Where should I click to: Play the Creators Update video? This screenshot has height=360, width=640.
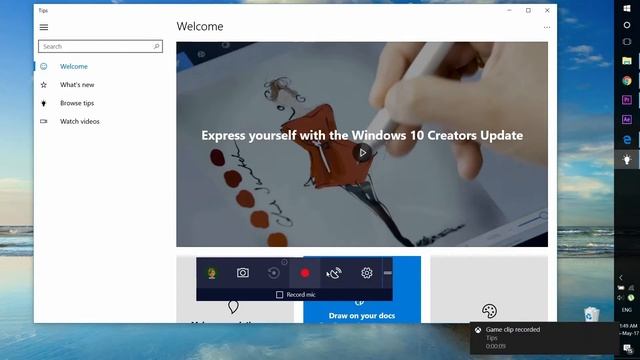click(x=362, y=153)
